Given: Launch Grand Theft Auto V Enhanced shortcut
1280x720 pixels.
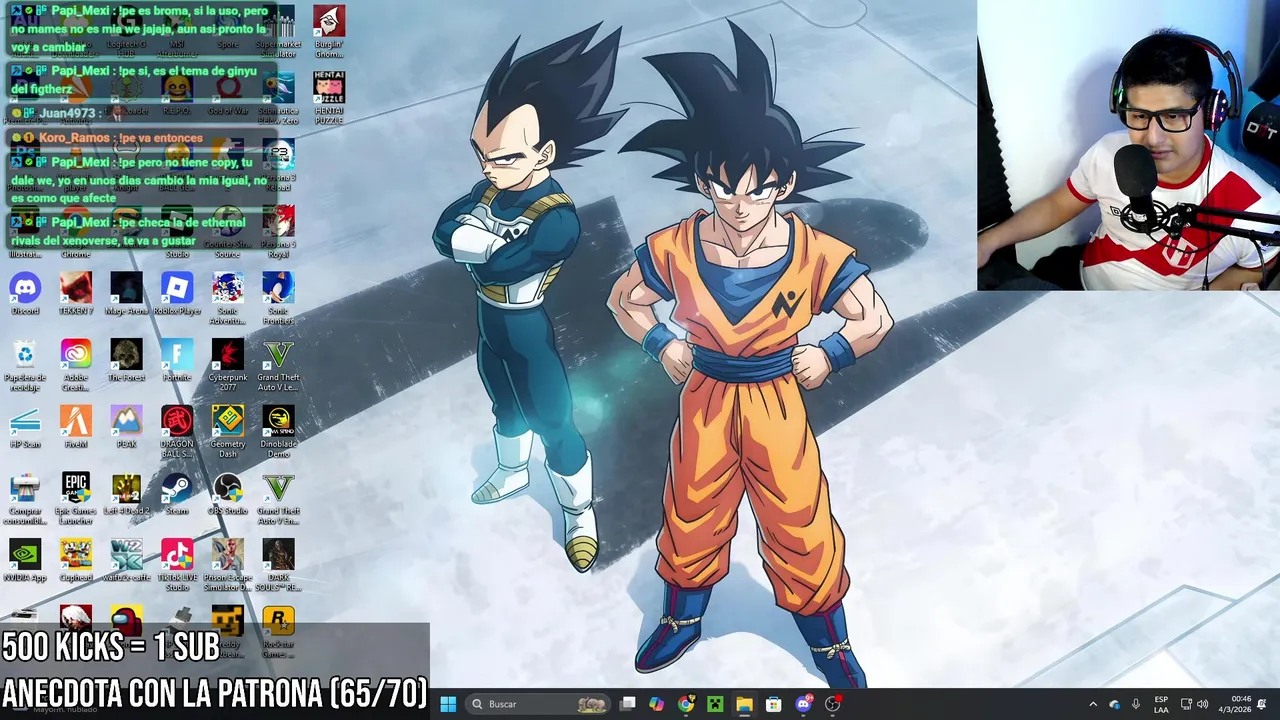Looking at the screenshot, I should click(x=278, y=500).
